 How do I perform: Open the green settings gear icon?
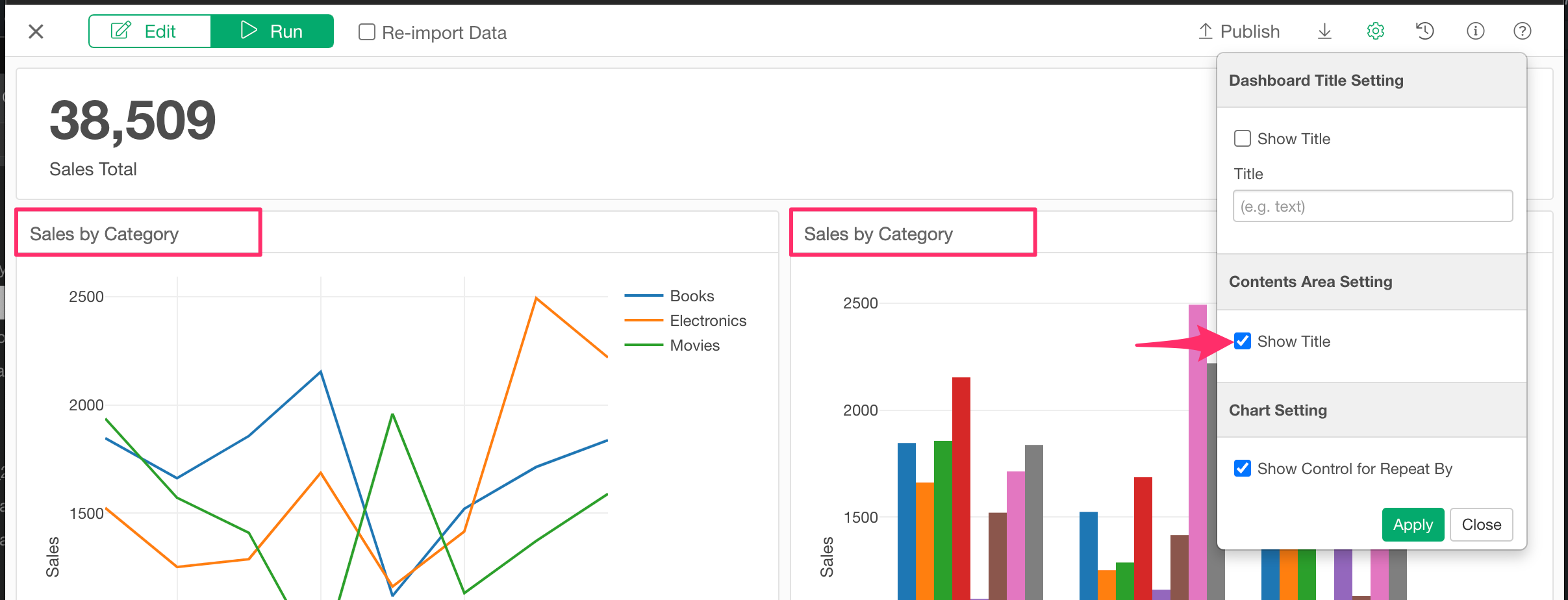click(1375, 31)
